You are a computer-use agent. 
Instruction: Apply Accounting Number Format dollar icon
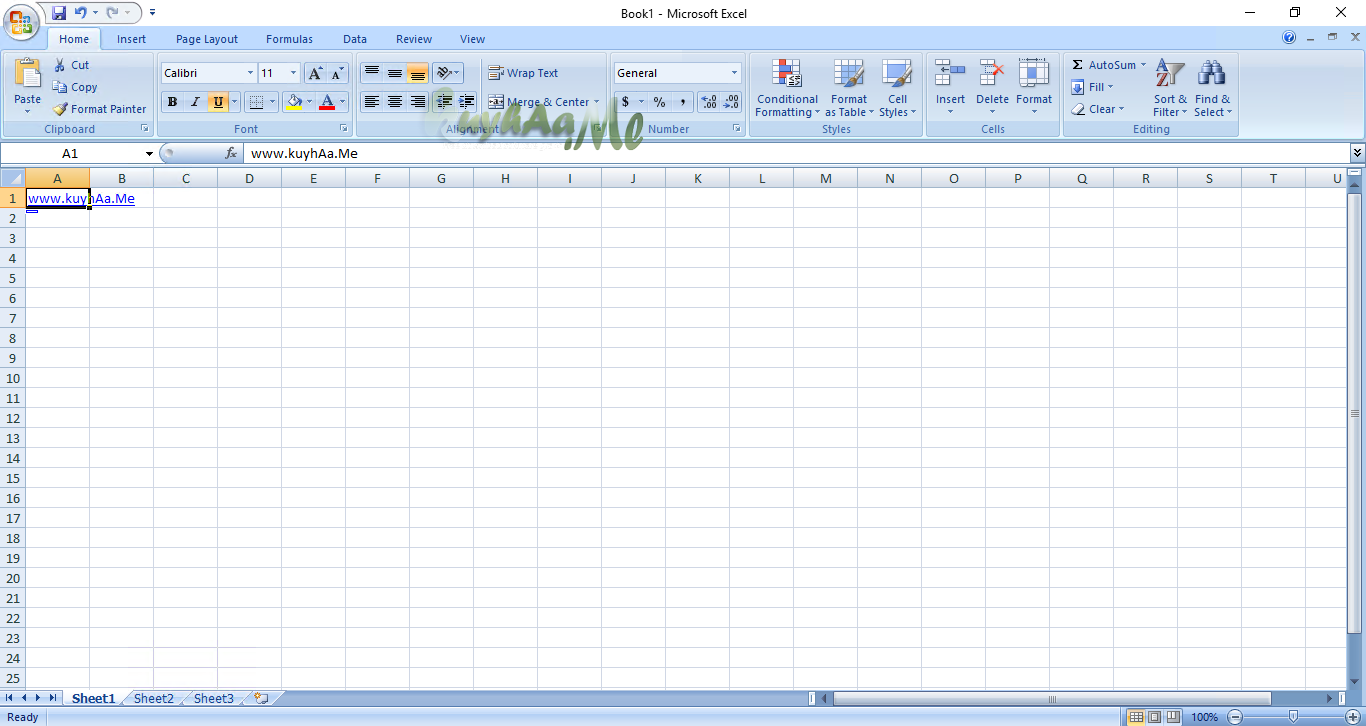pyautogui.click(x=626, y=102)
